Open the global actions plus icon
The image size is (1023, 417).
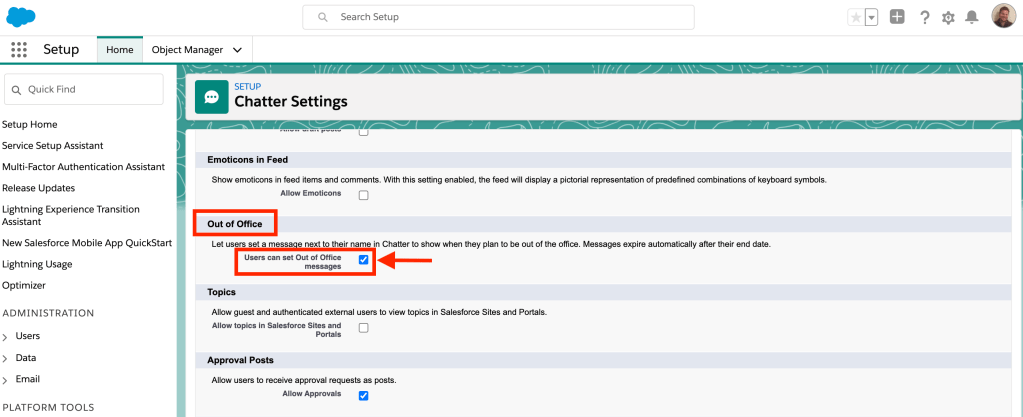point(897,17)
